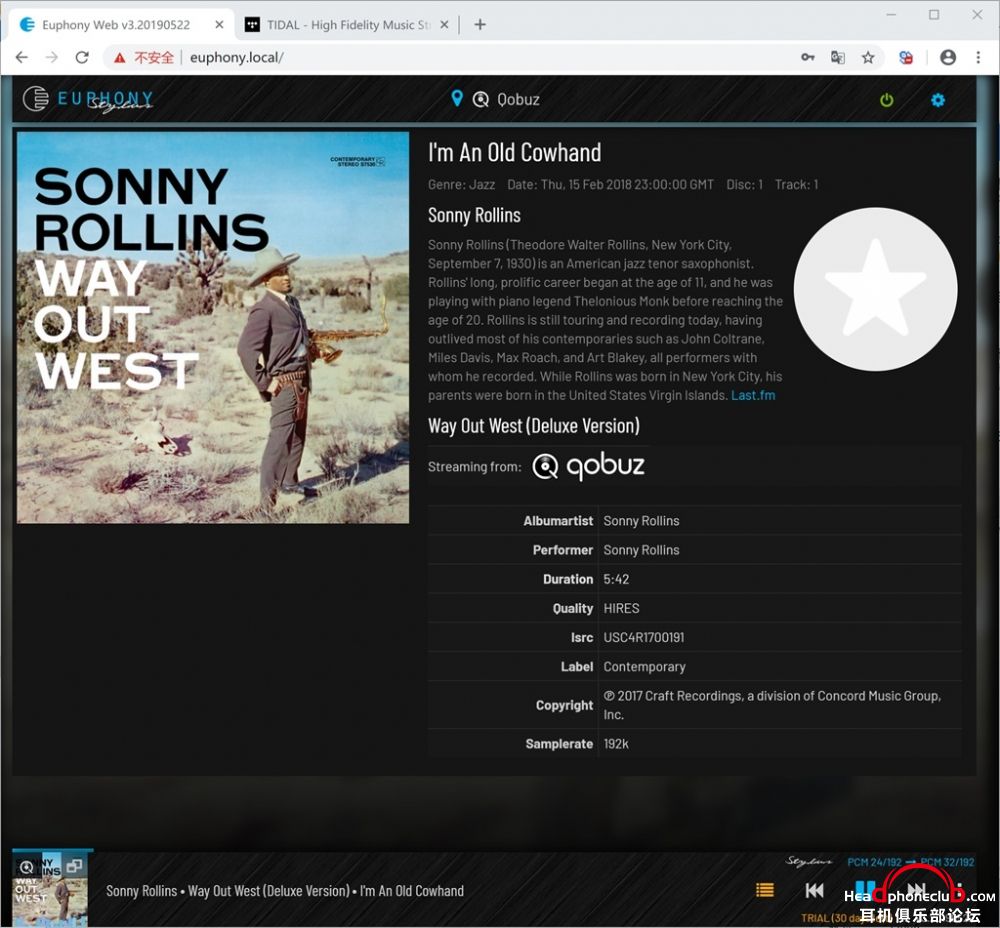The image size is (1000, 928).
Task: Click the Albumartist value Sonny Rollins
Action: point(641,521)
